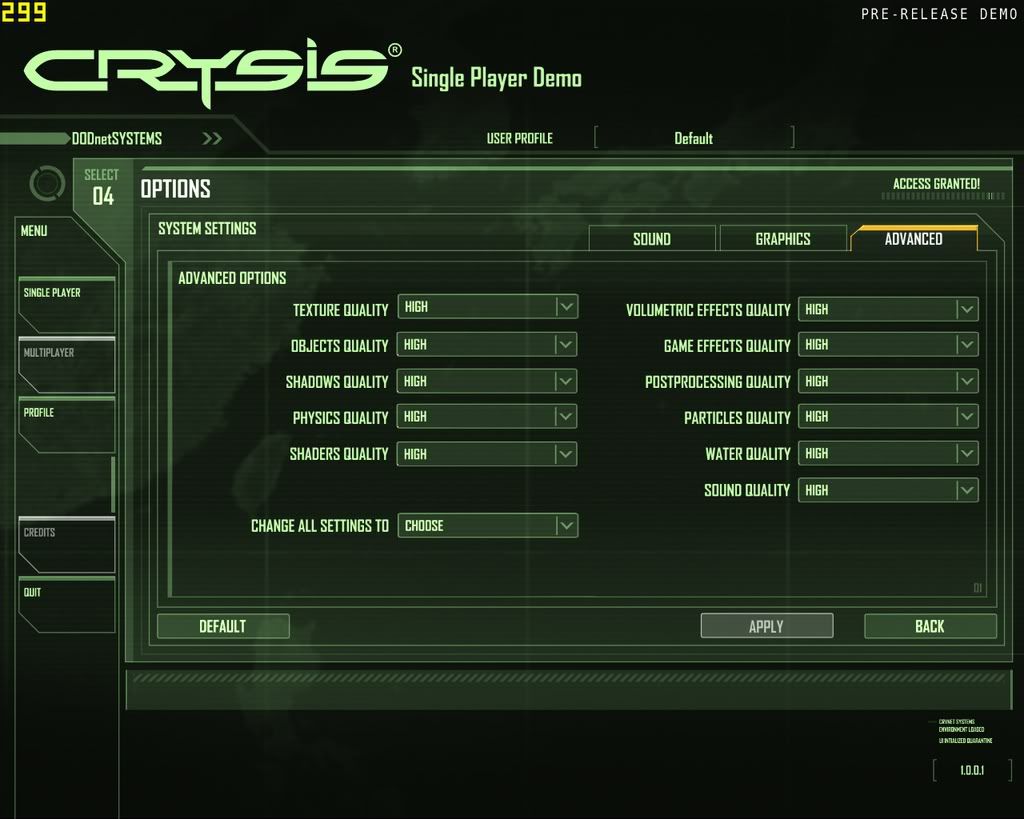Click the System Settings heading
Viewport: 1024px width, 819px height.
tap(207, 229)
